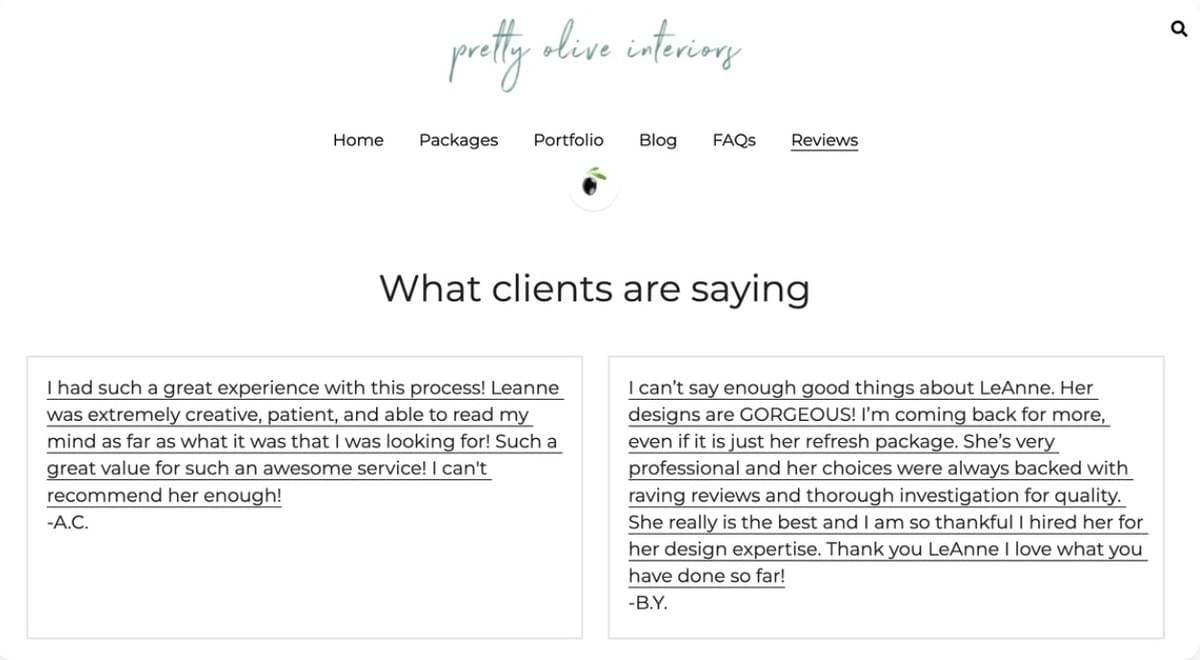Click the magnifying glass in the corner
The image size is (1200, 660).
coord(1177,29)
